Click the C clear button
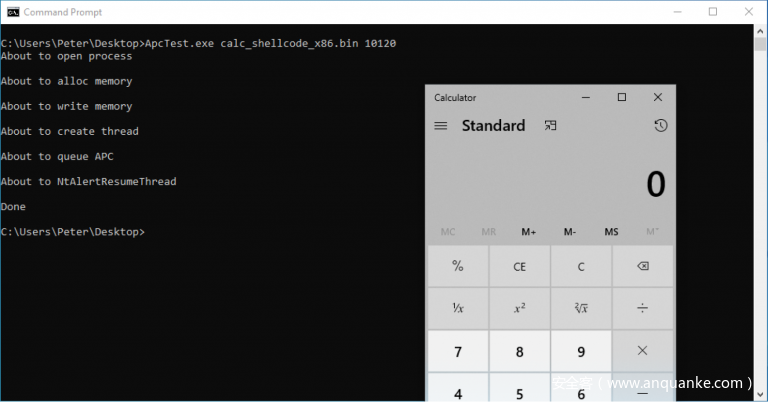 click(581, 266)
